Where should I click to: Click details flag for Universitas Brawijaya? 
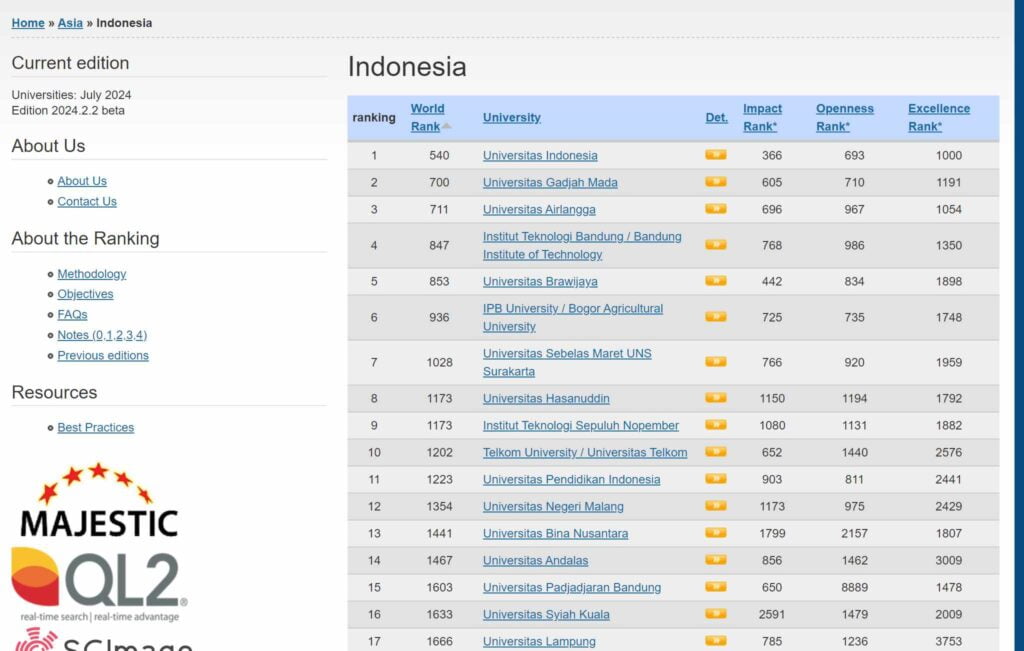715,282
